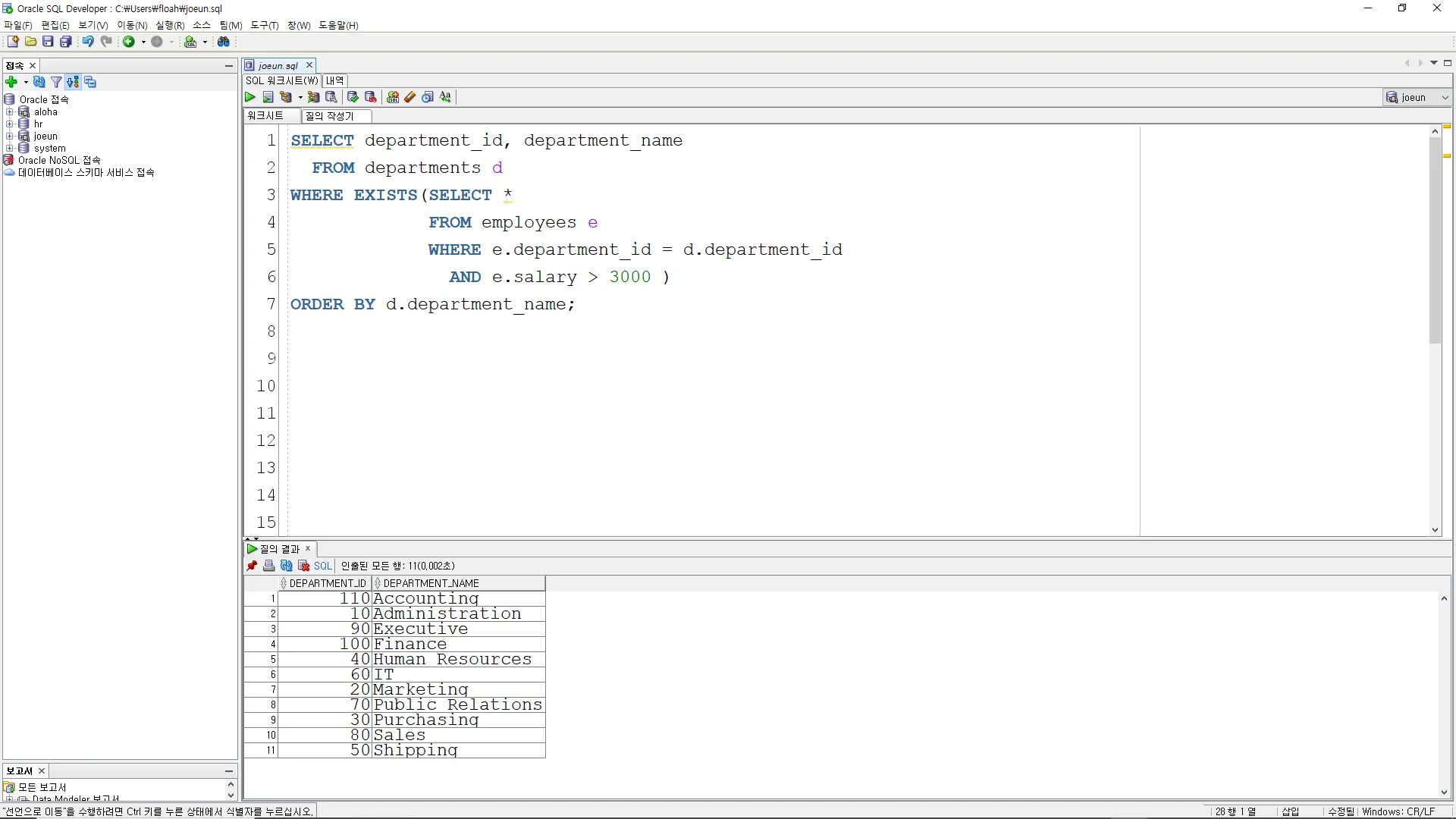Clear the worksheet with the eraser icon
Screen dimensions: 1456x819
coord(410,97)
